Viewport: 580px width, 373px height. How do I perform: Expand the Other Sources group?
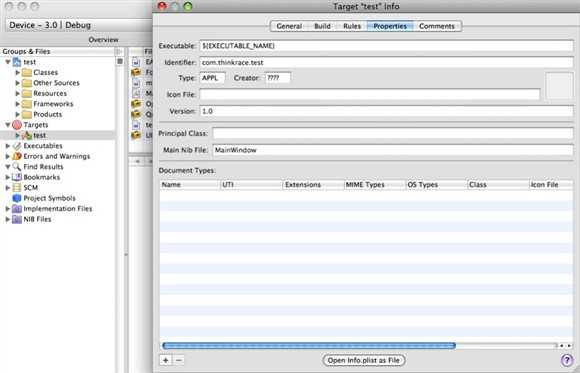point(17,83)
